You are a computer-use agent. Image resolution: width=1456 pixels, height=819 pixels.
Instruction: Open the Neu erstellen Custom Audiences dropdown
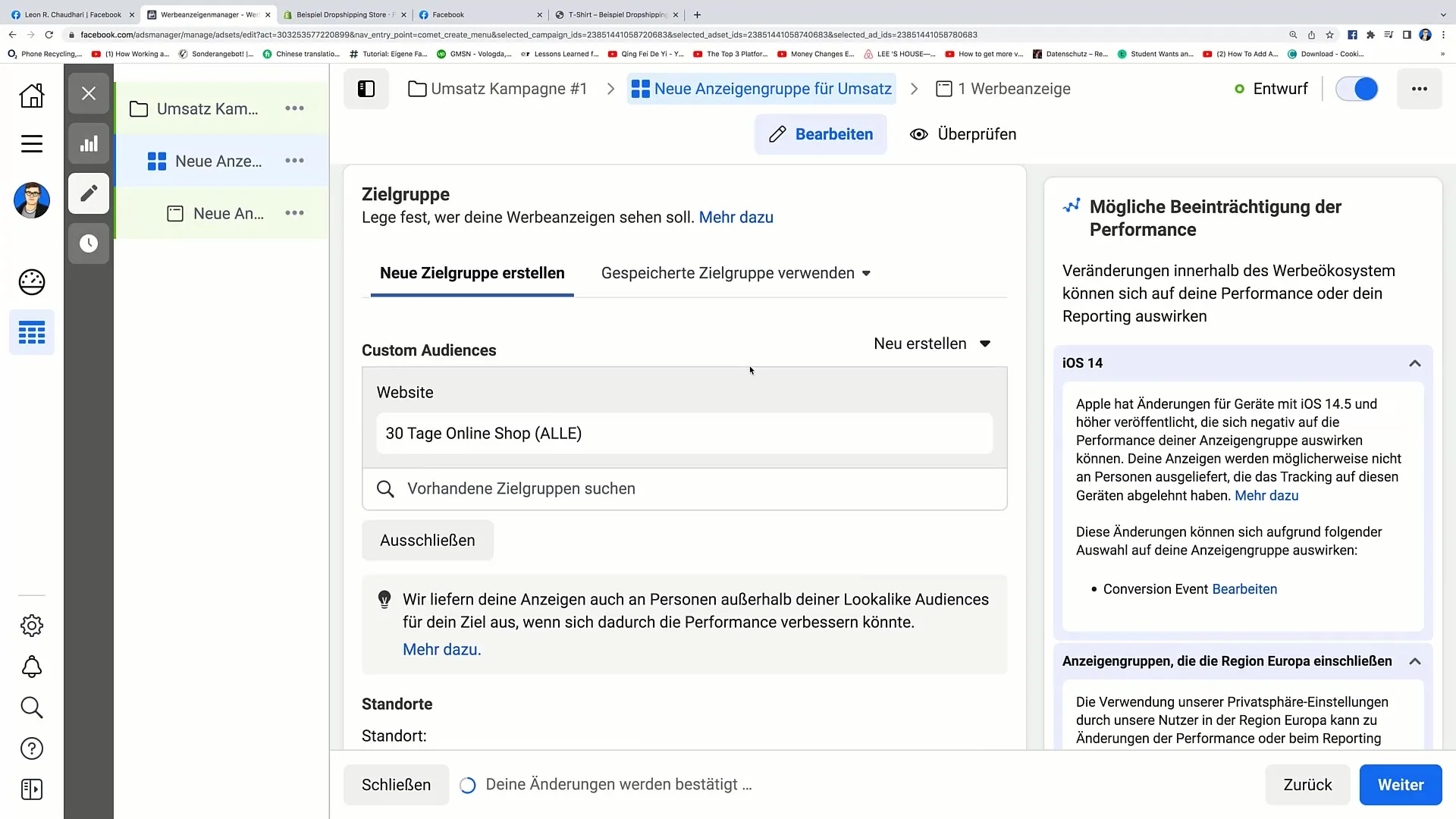click(930, 343)
